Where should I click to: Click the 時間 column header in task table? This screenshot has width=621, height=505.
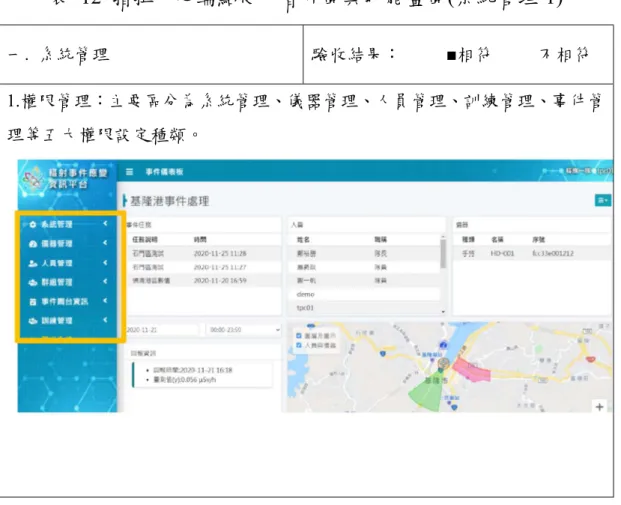point(200,240)
